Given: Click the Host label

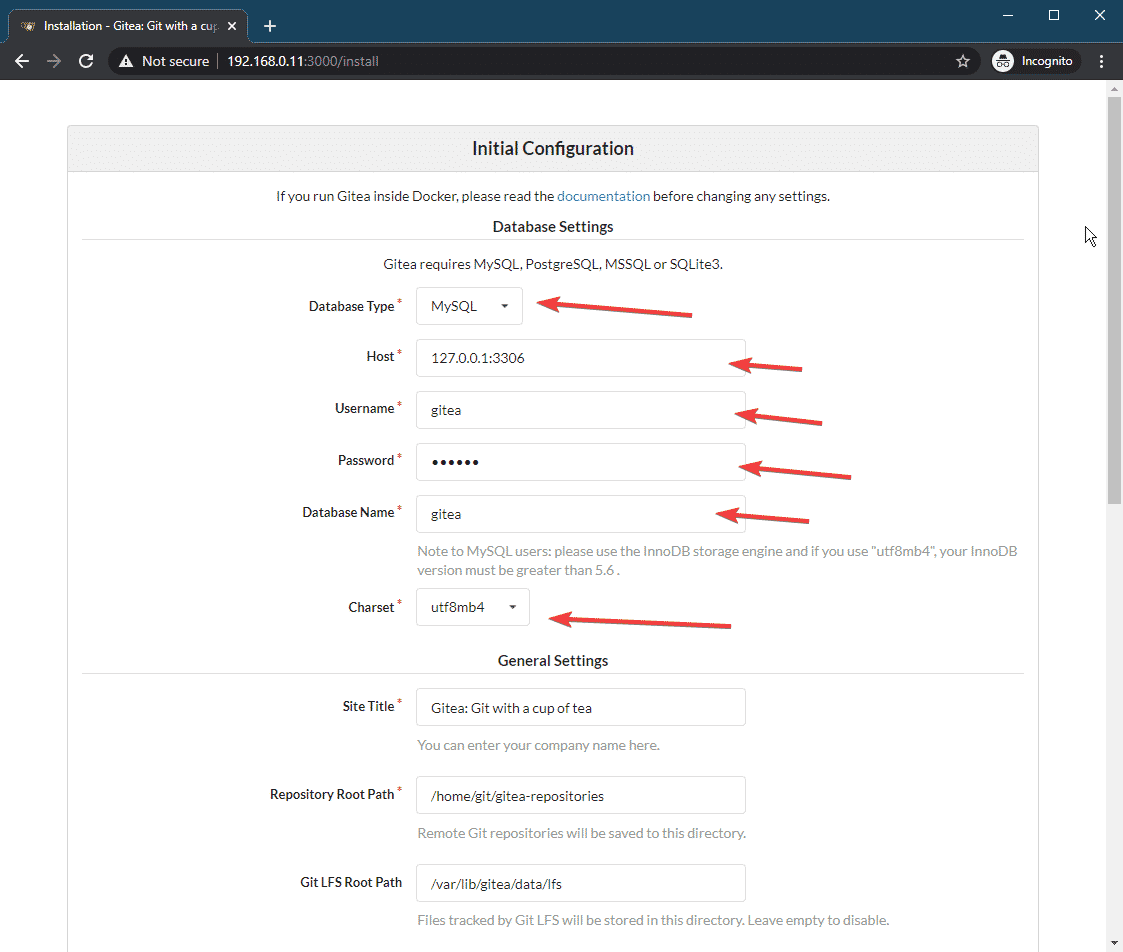Looking at the screenshot, I should (x=380, y=356).
